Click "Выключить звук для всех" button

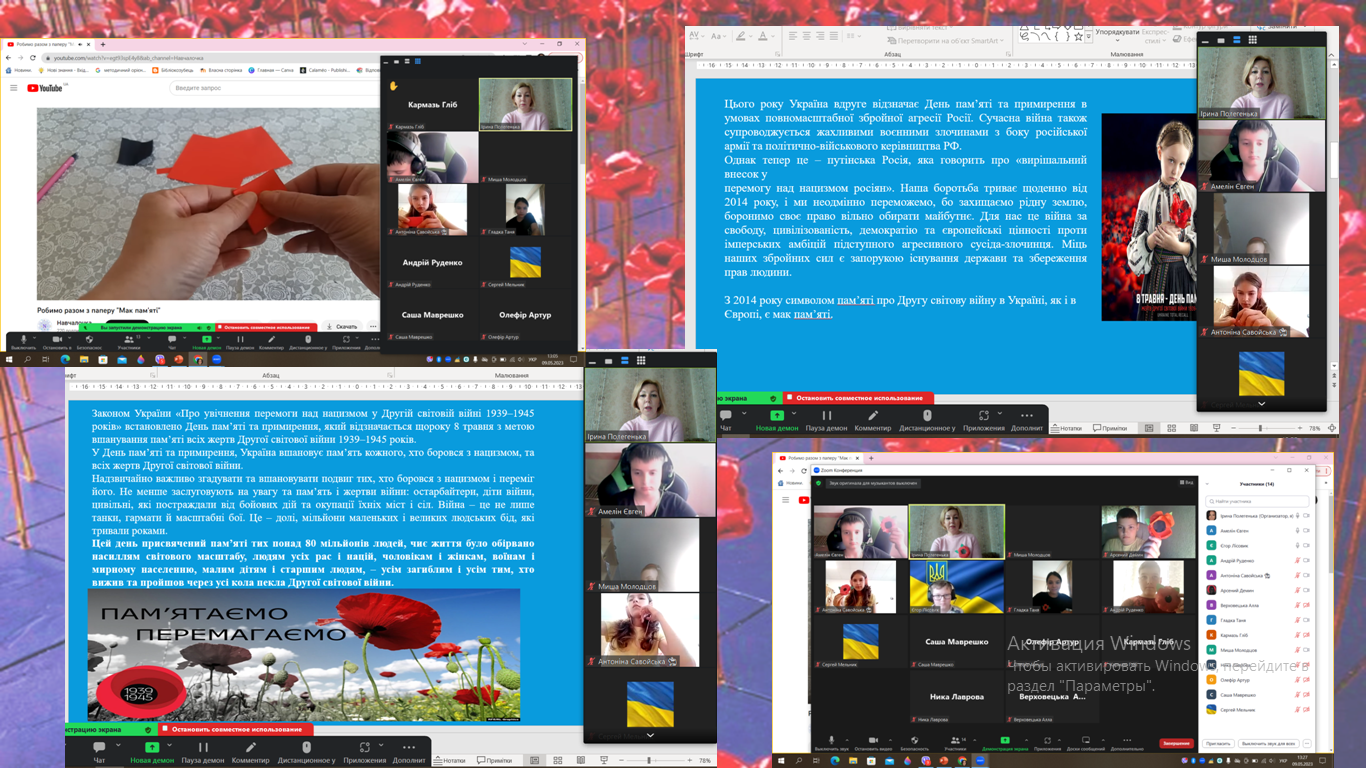[x=1268, y=743]
